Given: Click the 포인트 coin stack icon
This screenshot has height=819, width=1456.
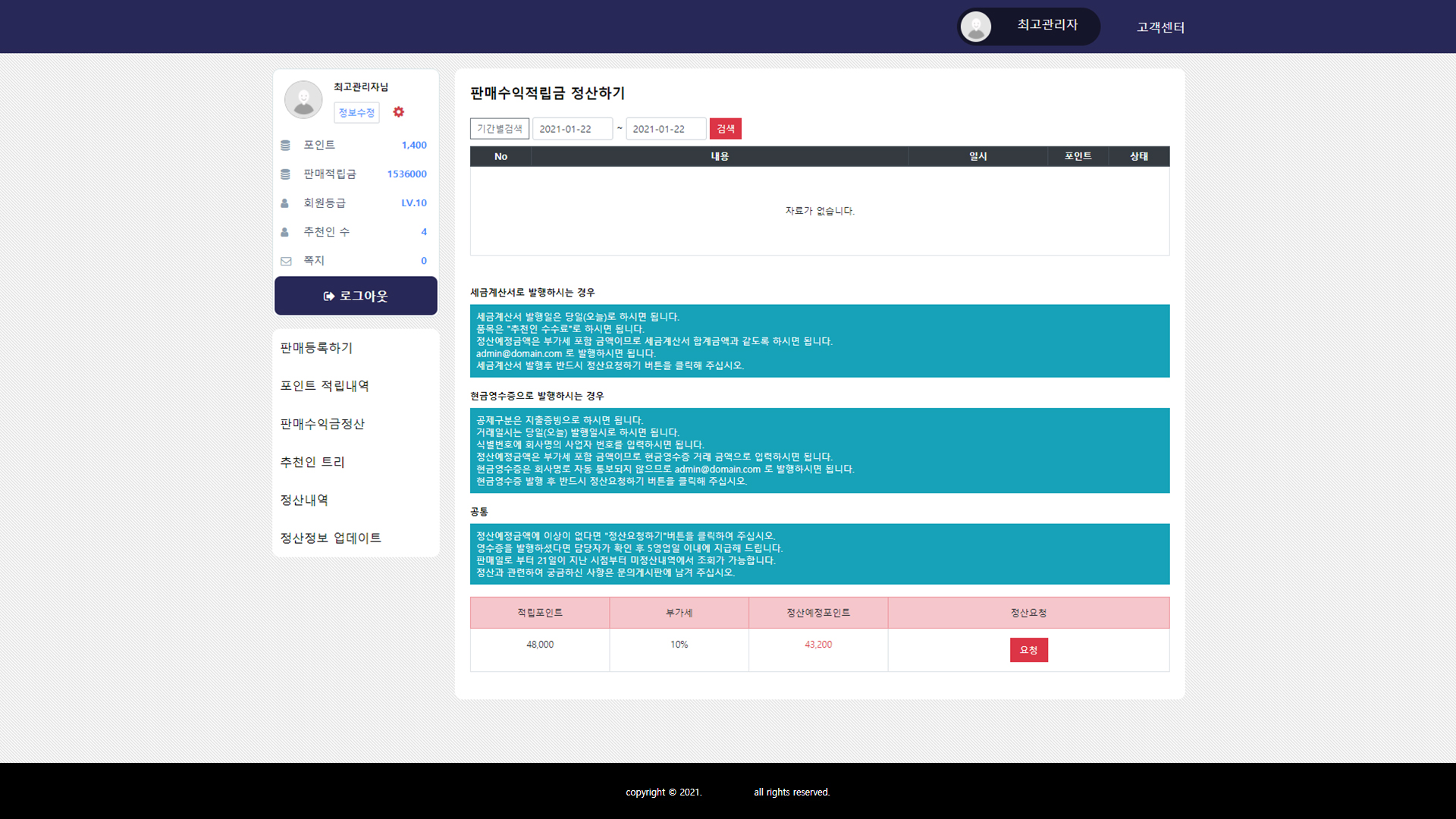Looking at the screenshot, I should tap(285, 145).
